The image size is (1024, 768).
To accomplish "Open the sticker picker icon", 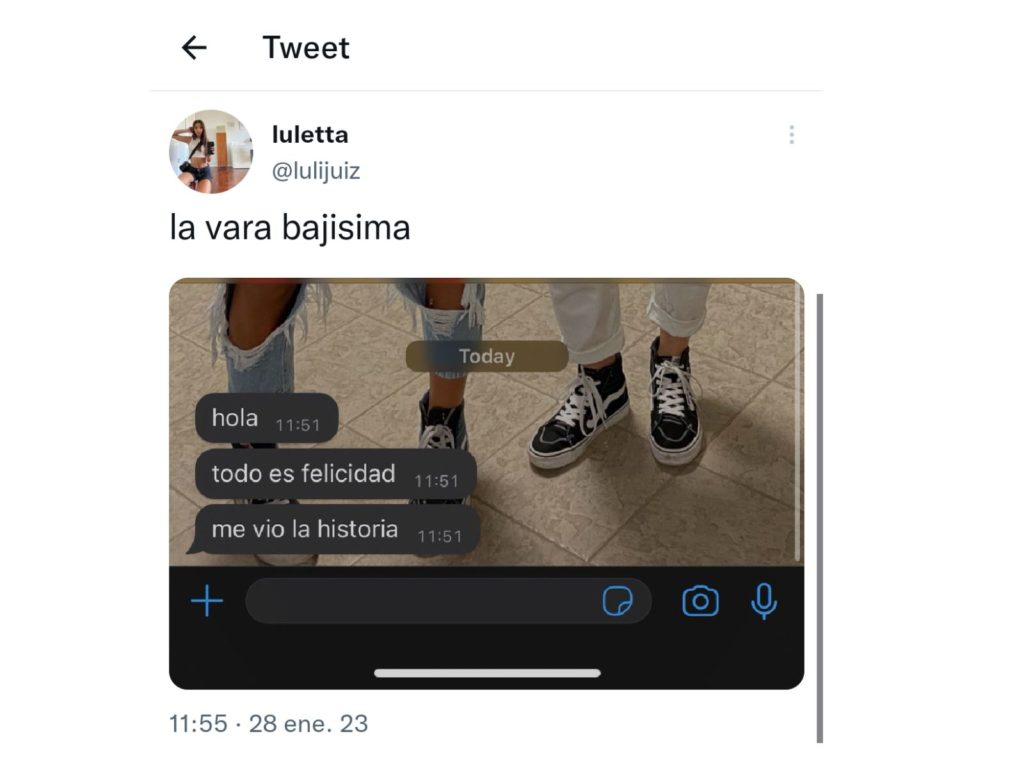I will pyautogui.click(x=617, y=601).
